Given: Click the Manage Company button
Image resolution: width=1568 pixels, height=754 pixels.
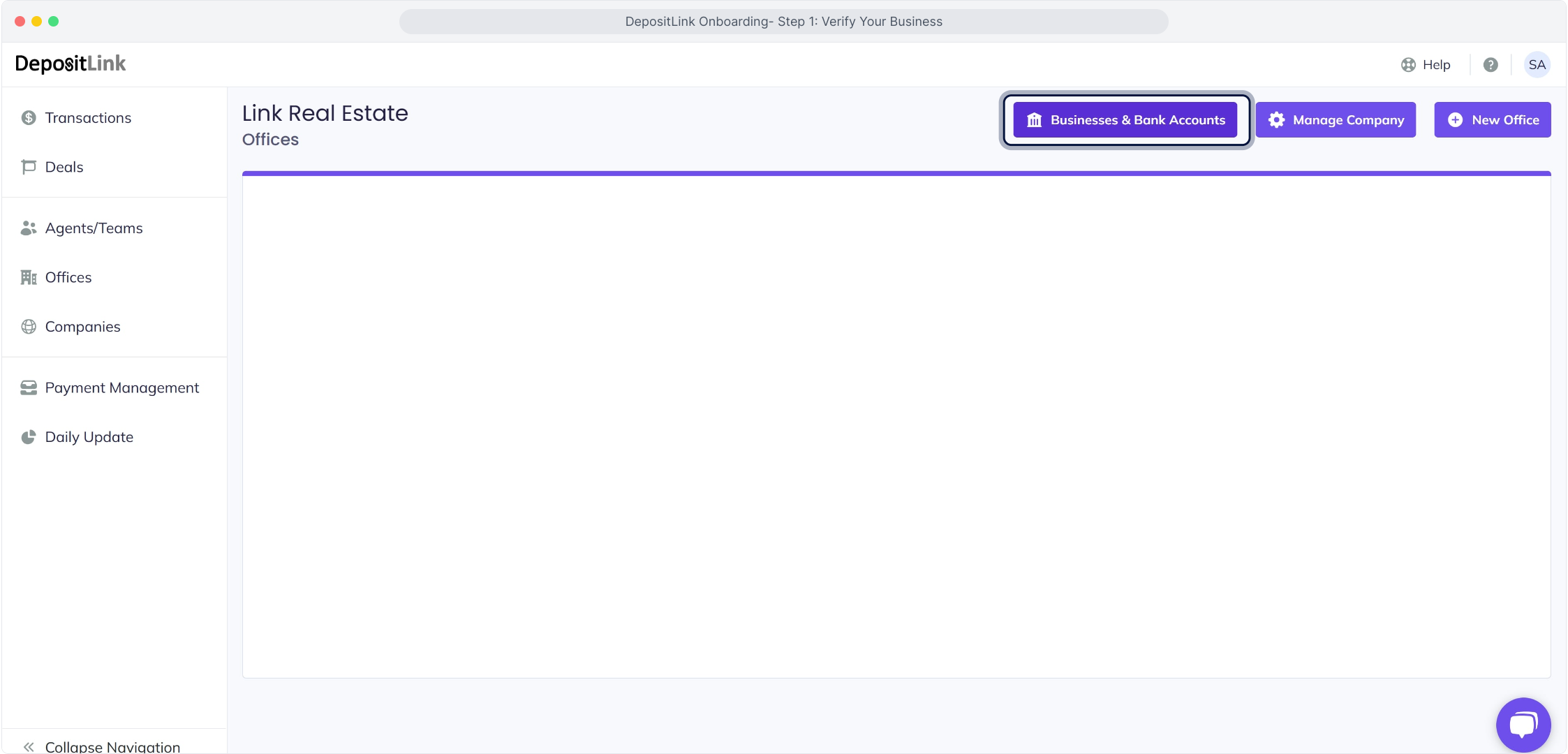Looking at the screenshot, I should pos(1335,120).
